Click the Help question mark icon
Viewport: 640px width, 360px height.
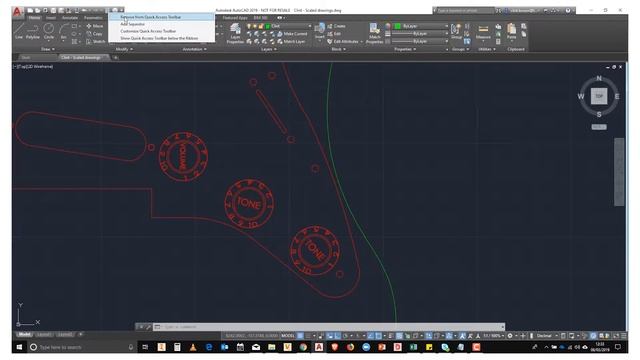568,10
